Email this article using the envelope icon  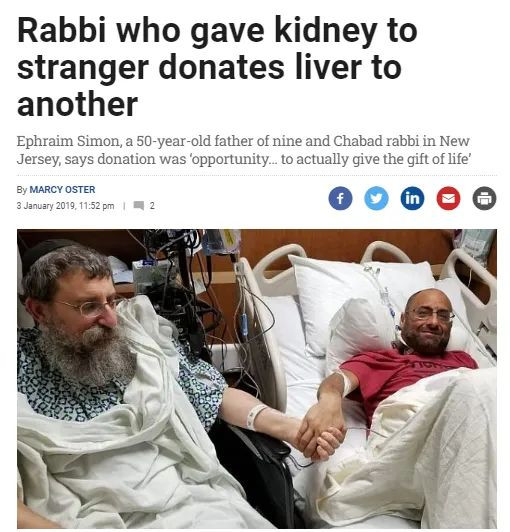point(448,198)
